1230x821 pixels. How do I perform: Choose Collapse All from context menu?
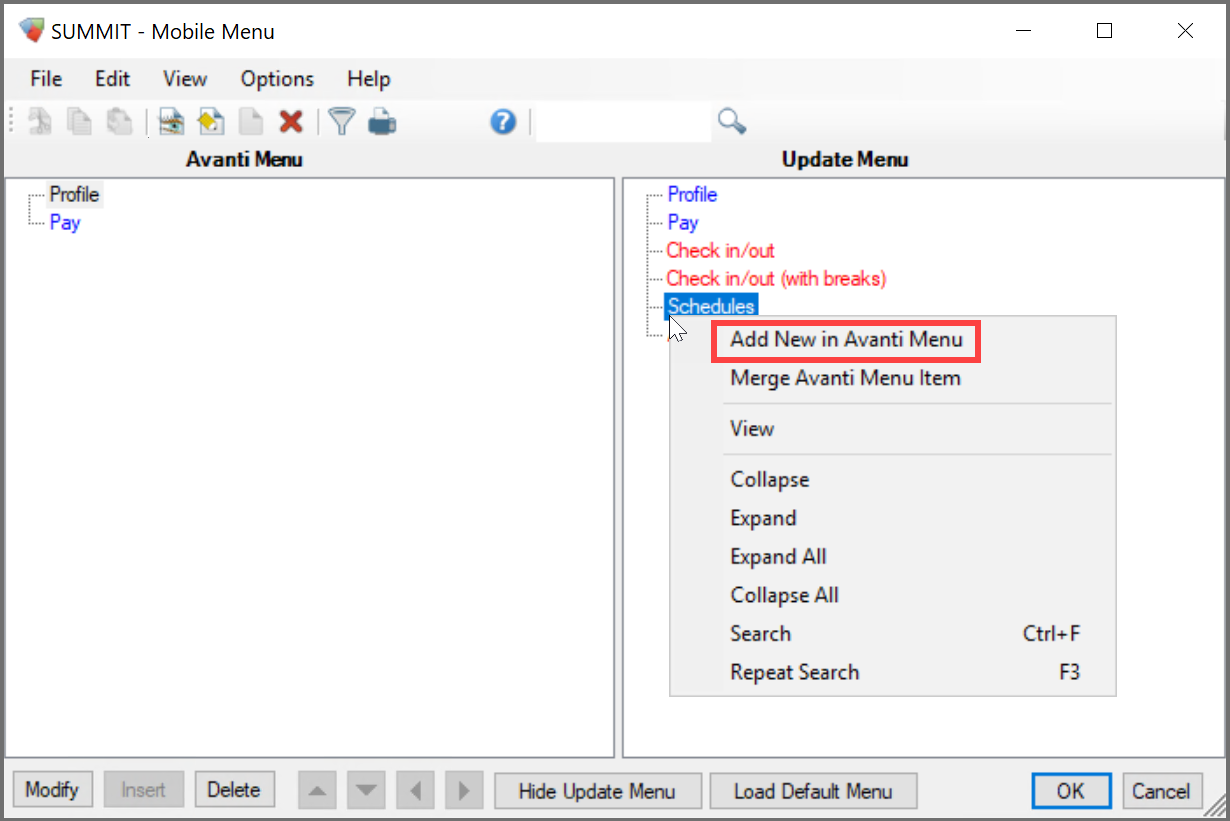click(784, 595)
